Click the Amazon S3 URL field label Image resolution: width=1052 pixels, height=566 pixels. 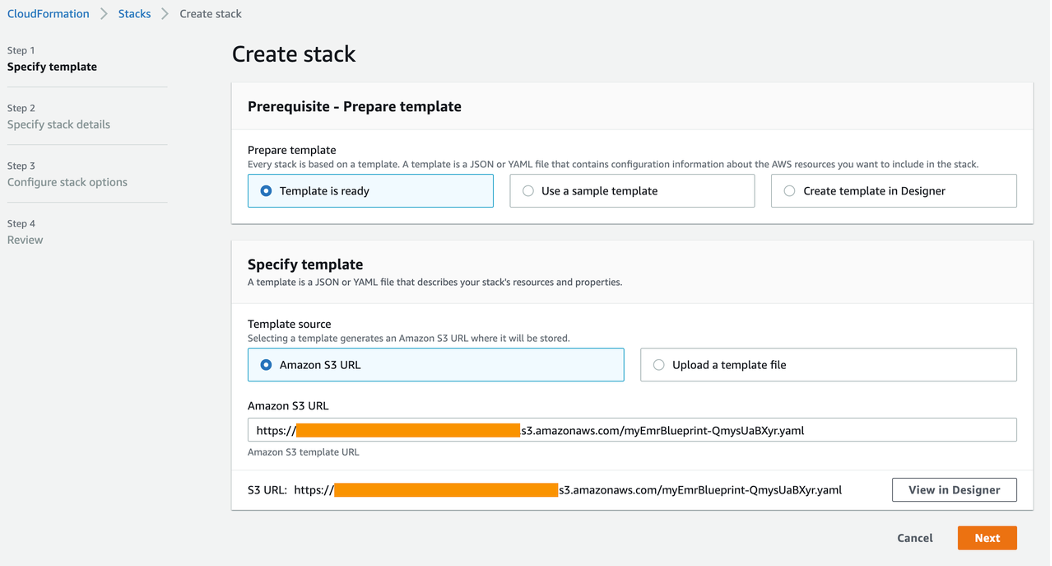(x=288, y=406)
